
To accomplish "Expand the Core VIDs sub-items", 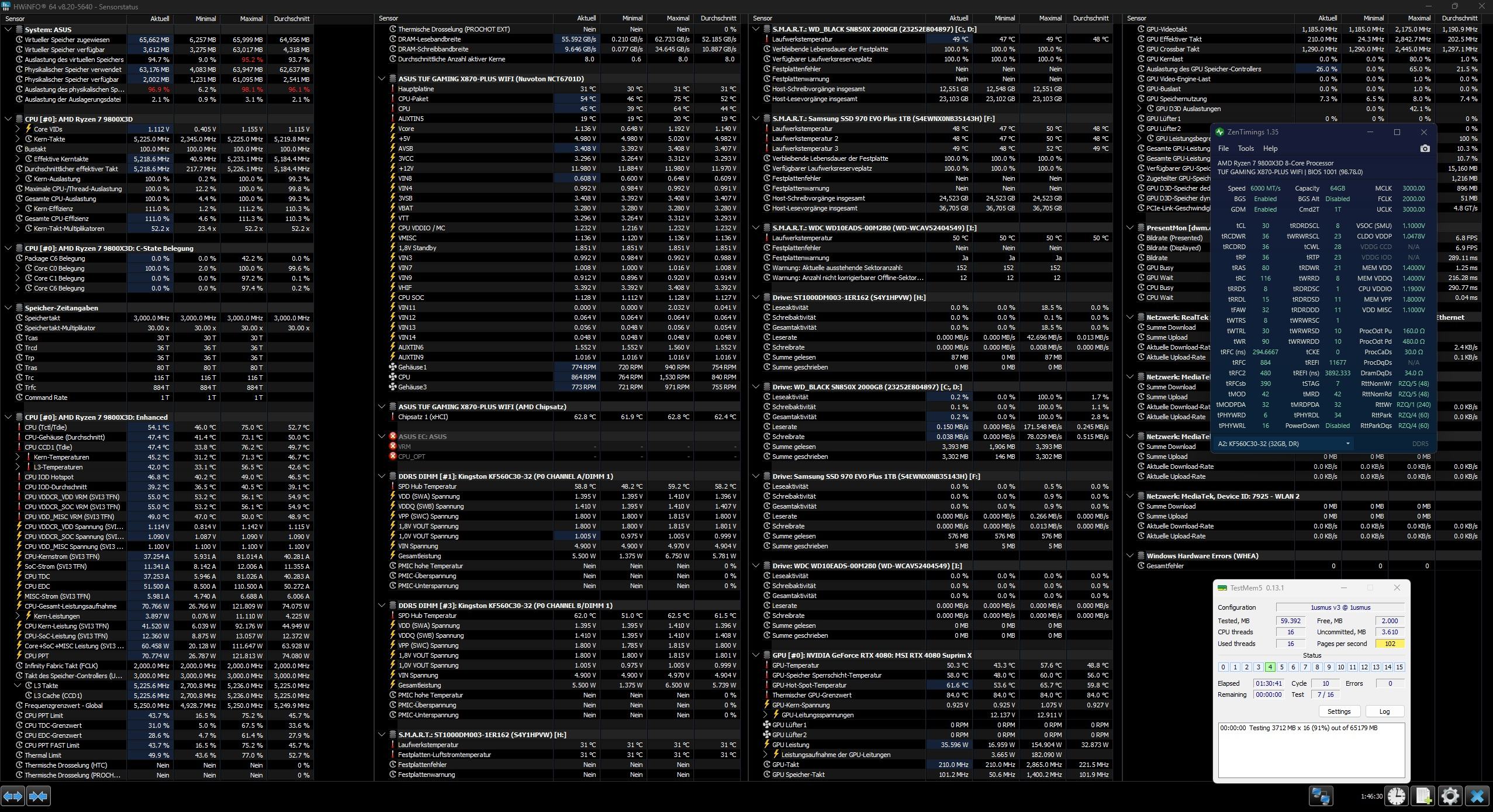I will click(x=18, y=129).
